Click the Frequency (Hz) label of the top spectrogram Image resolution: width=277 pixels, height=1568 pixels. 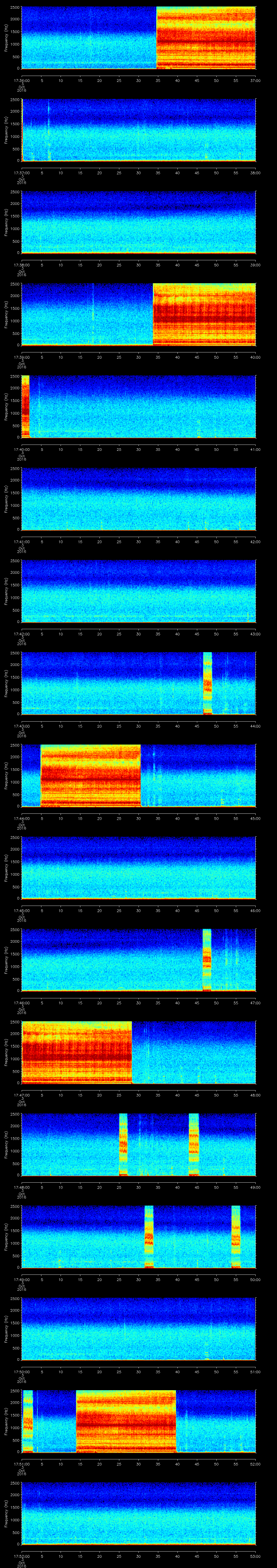[6, 38]
